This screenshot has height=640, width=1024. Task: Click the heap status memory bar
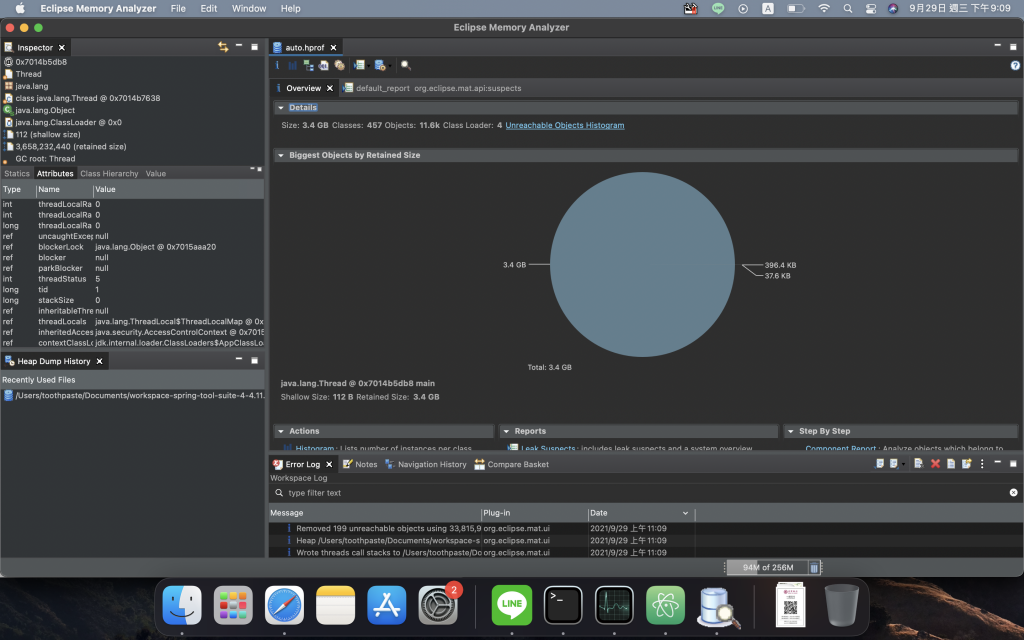click(767, 568)
